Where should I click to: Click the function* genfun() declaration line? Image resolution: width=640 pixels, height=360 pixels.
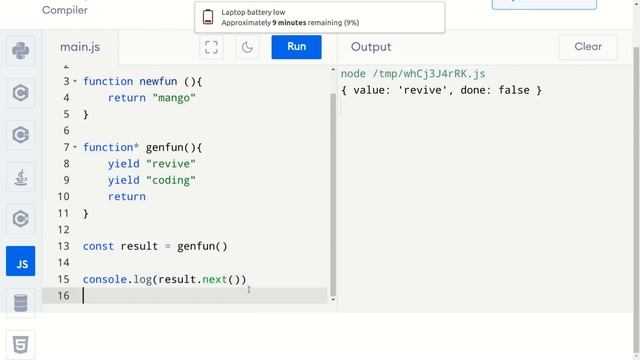point(142,147)
